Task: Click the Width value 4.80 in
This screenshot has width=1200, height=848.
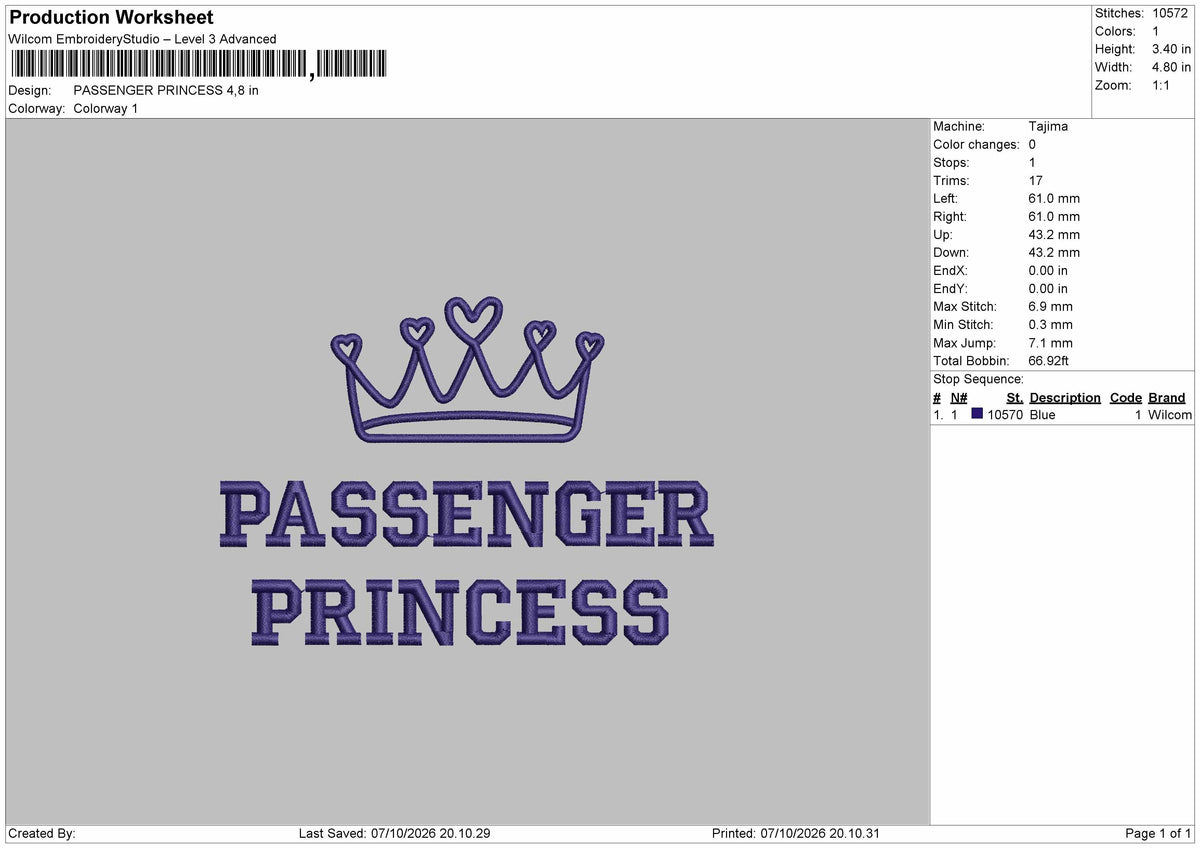Action: click(x=1171, y=67)
